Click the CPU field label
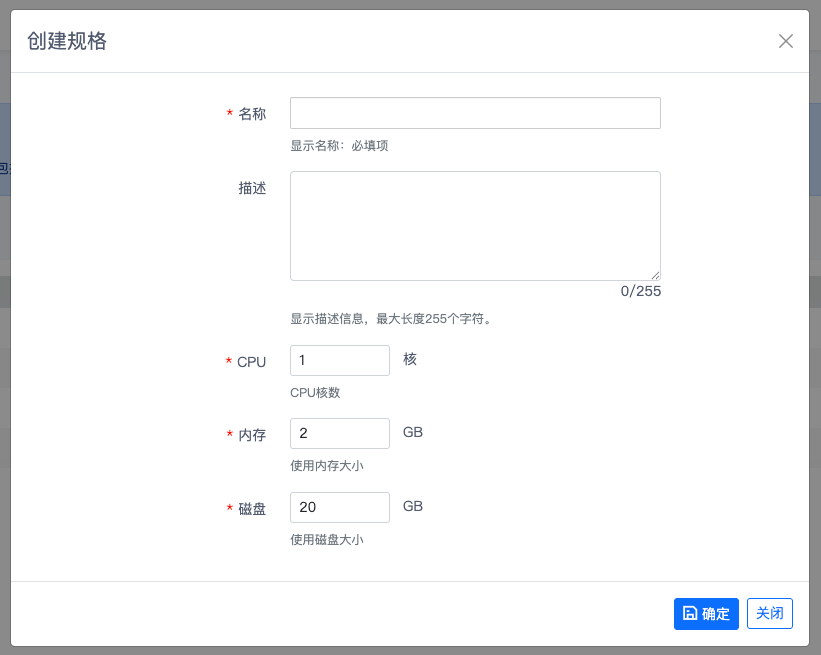The height and width of the screenshot is (655, 821). 251,362
